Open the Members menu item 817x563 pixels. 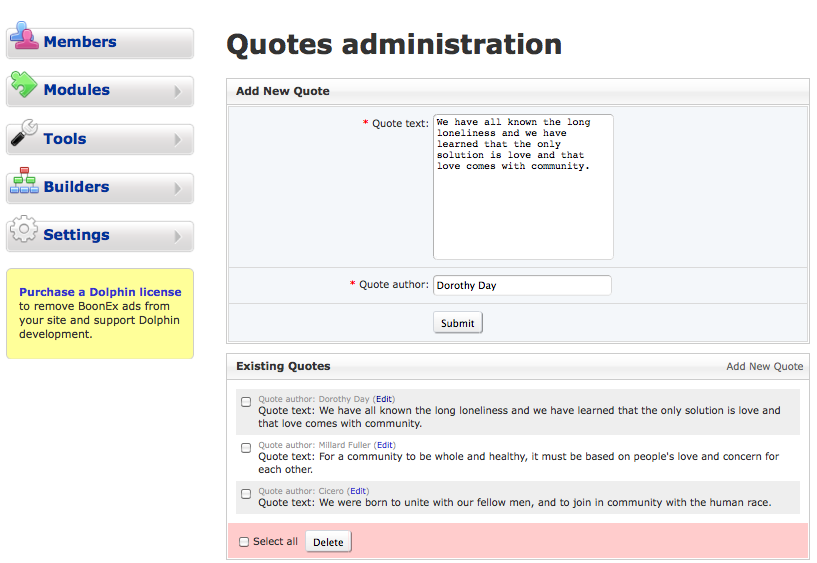point(80,42)
